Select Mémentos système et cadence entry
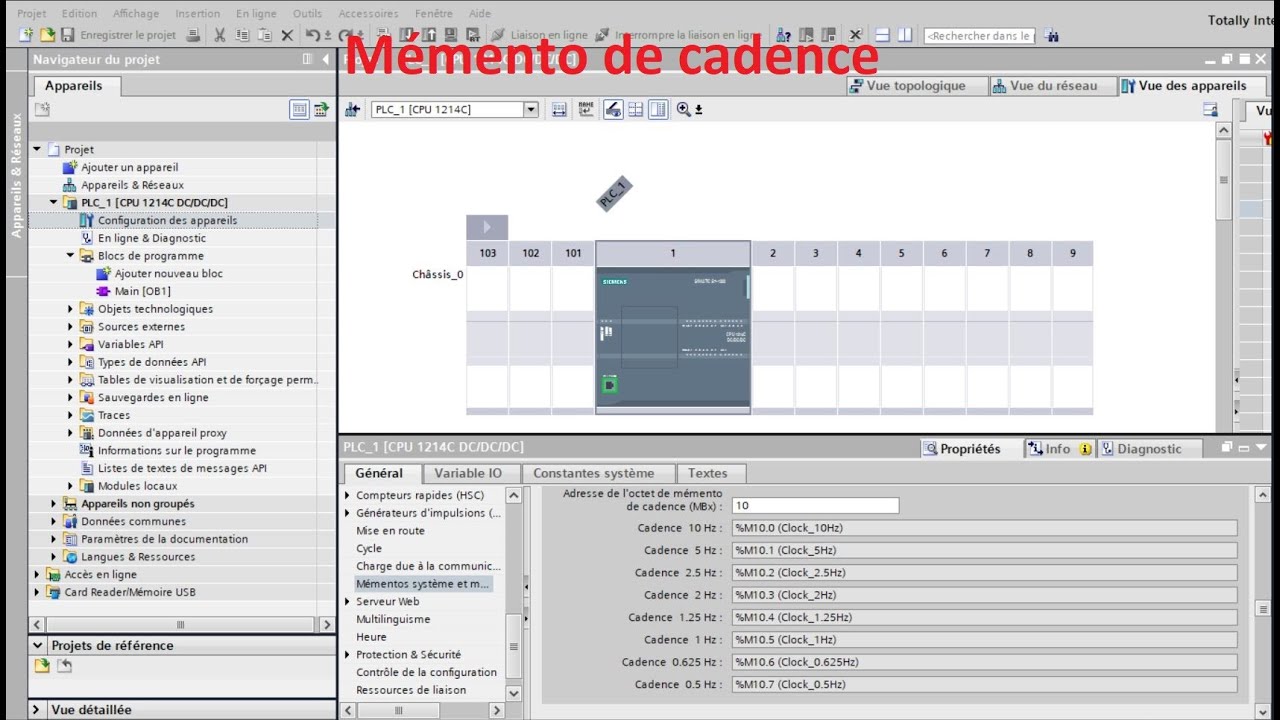Viewport: 1280px width, 720px height. tap(423, 584)
